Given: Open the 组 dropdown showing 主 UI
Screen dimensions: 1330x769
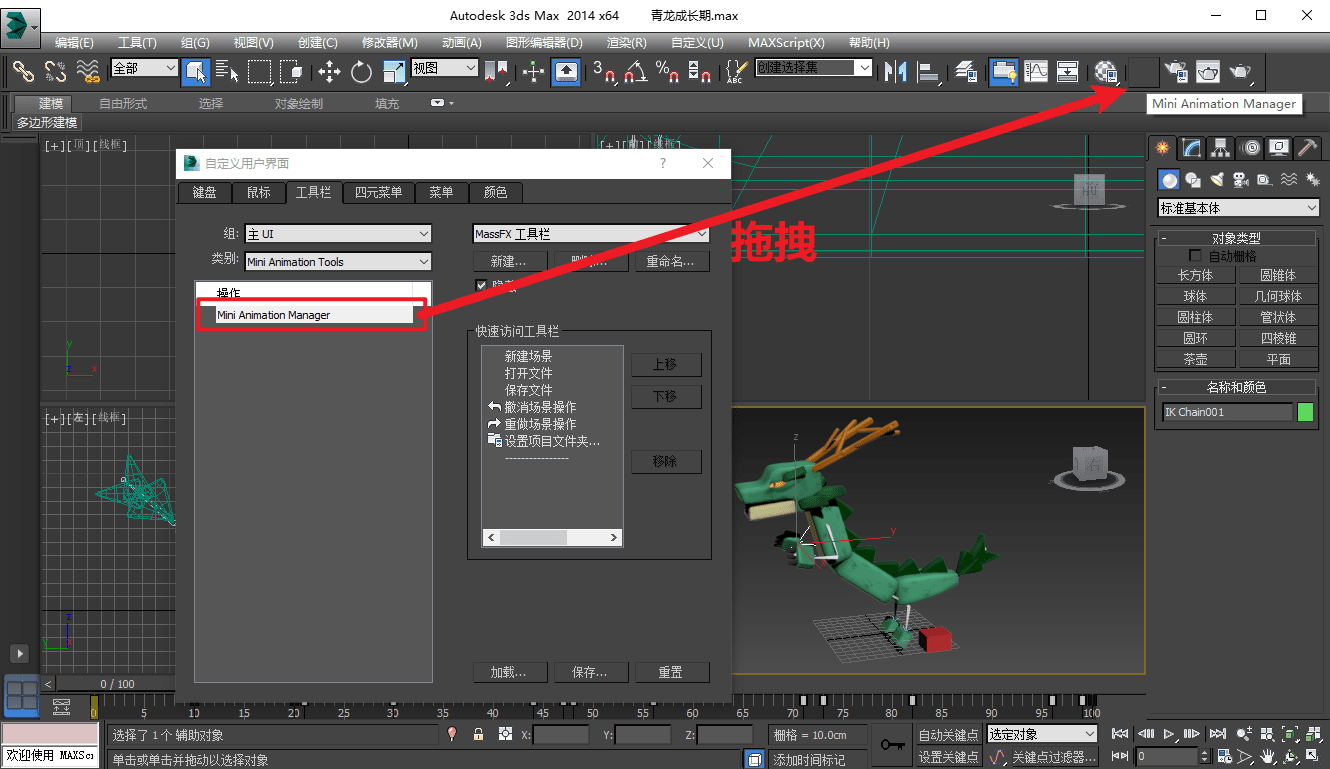Looking at the screenshot, I should tap(338, 234).
